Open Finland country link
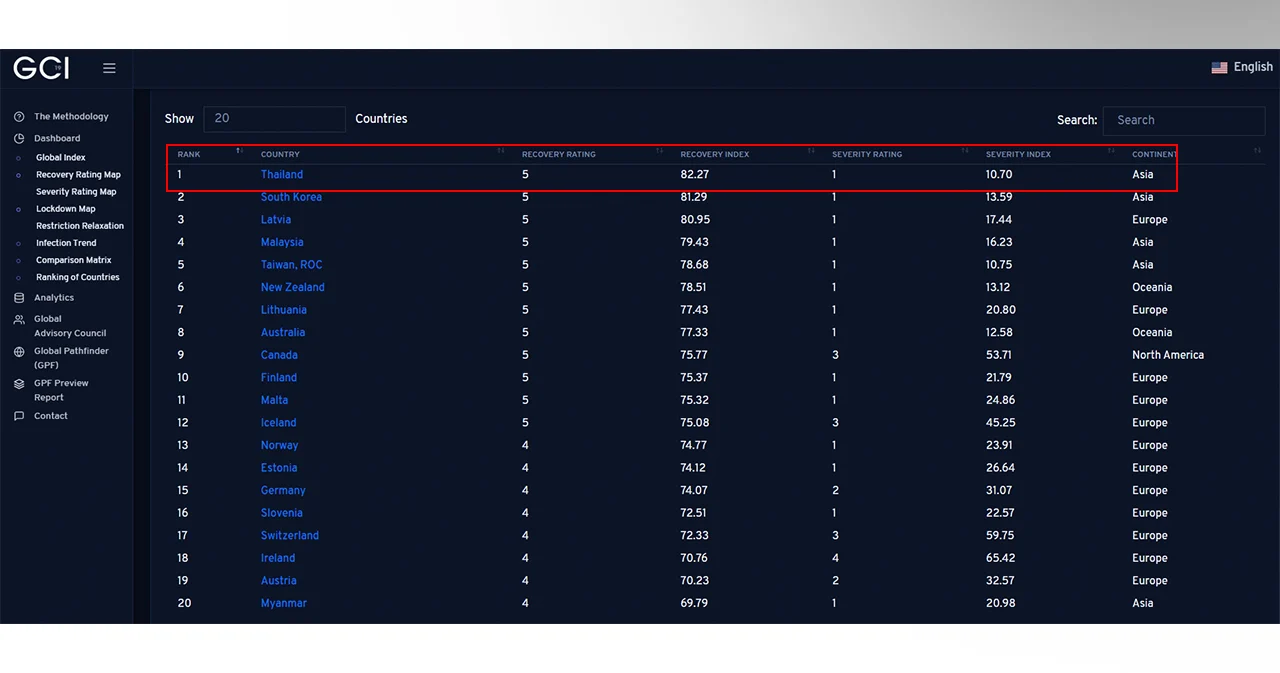The image size is (1280, 673). 279,378
